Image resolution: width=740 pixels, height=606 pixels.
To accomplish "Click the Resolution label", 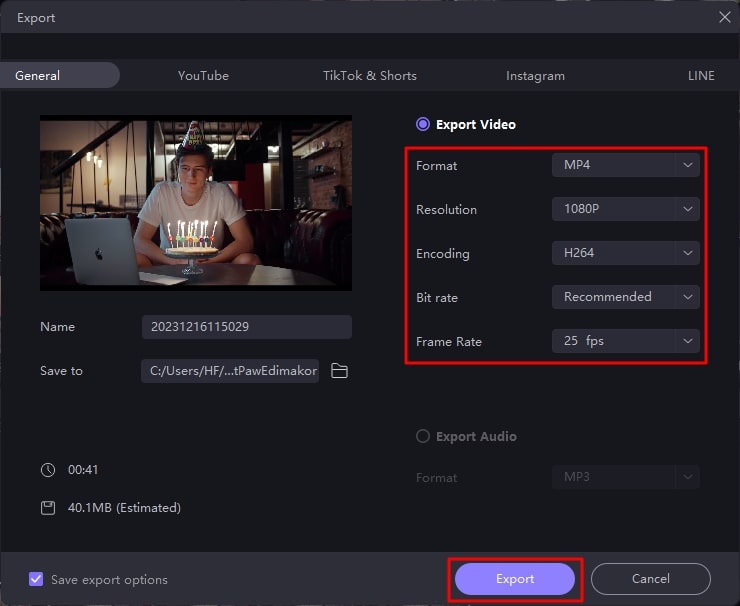I will [x=446, y=210].
